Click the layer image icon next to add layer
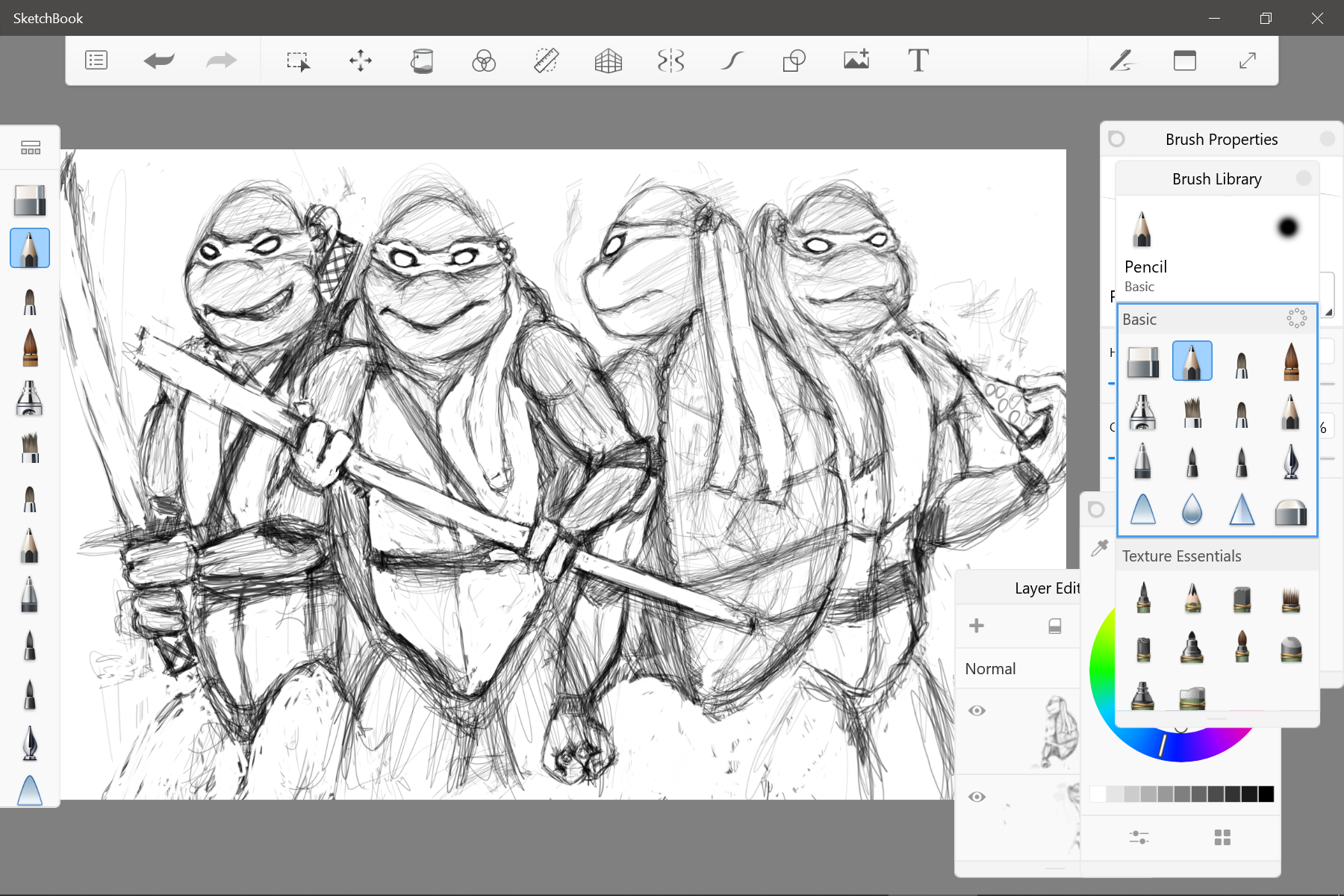Viewport: 1344px width, 896px height. (1055, 626)
